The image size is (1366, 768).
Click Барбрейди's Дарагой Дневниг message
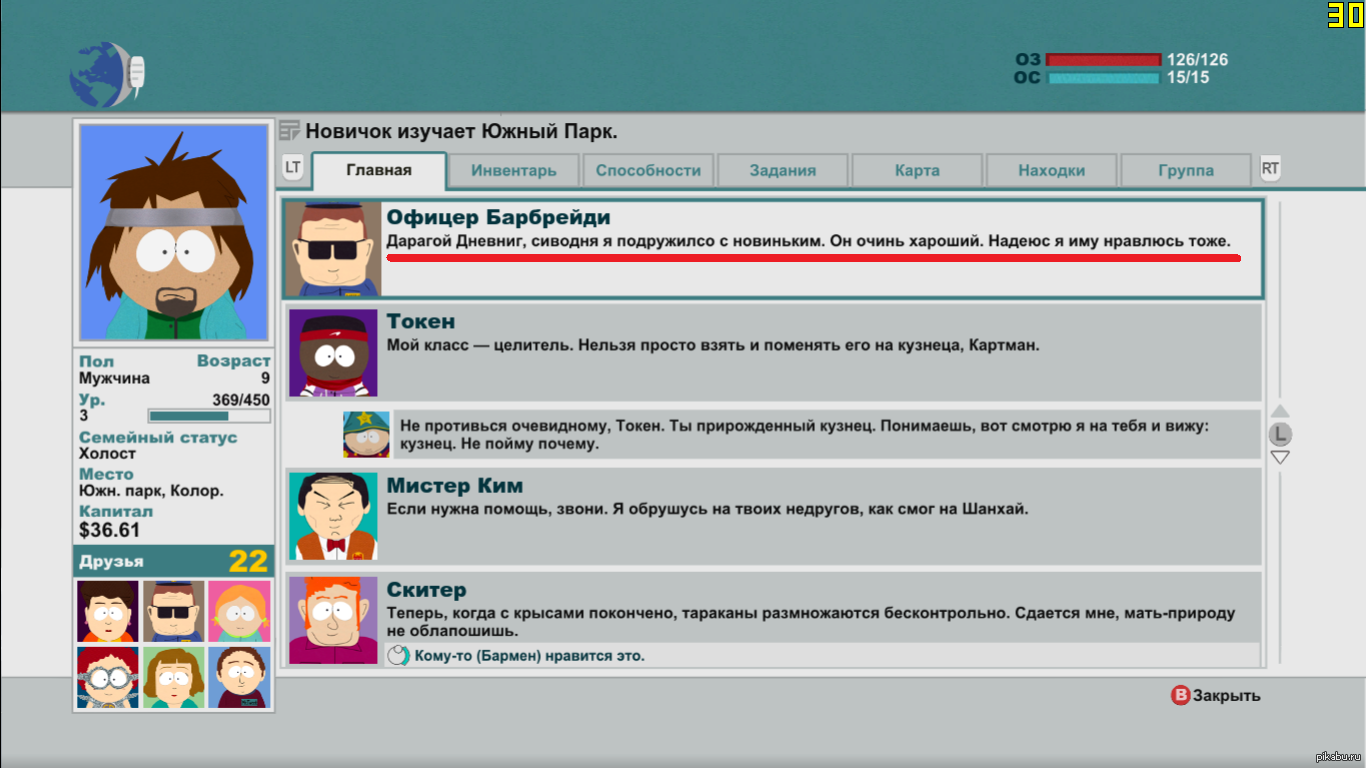[x=809, y=242]
